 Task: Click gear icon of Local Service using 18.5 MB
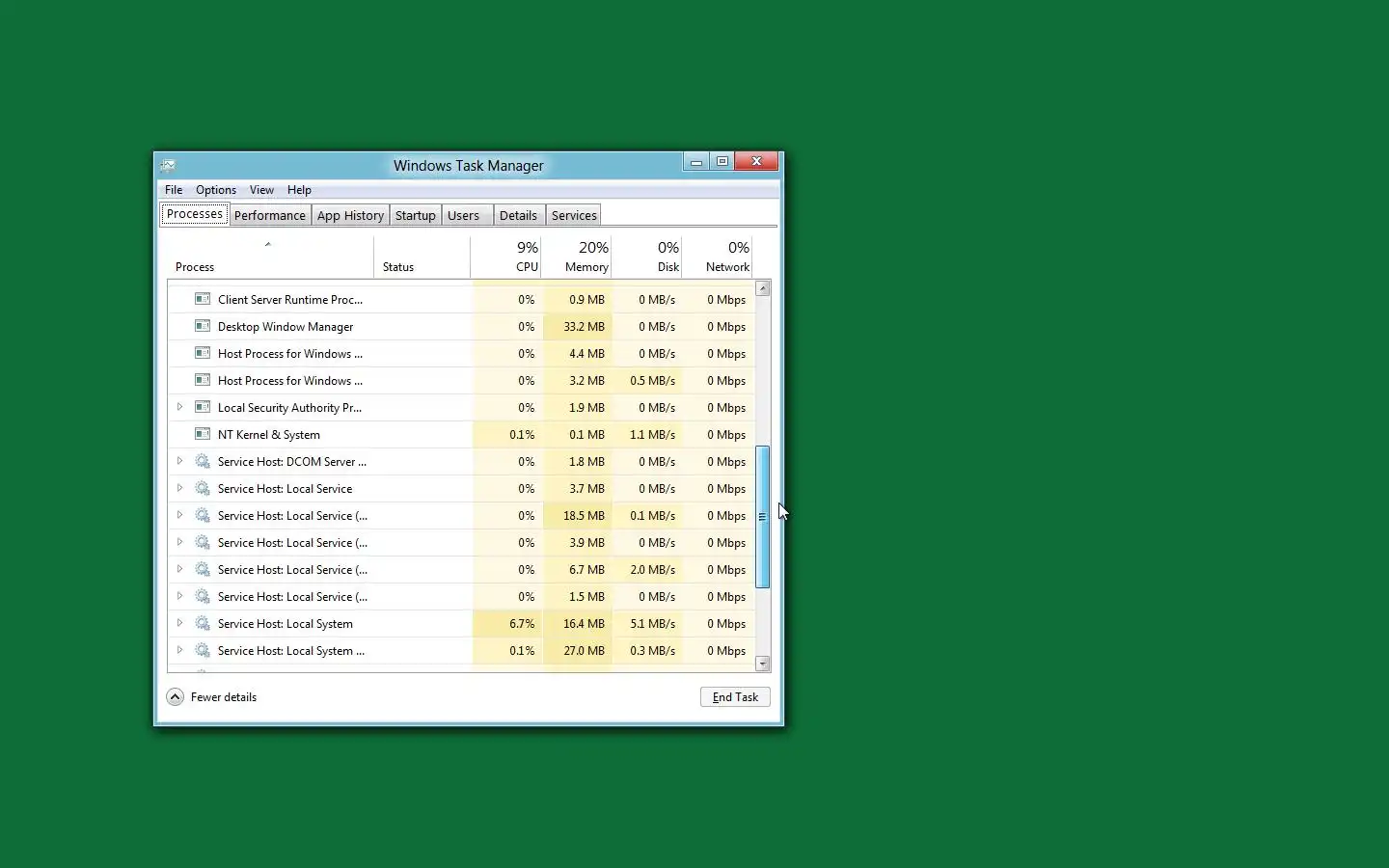pyautogui.click(x=203, y=515)
